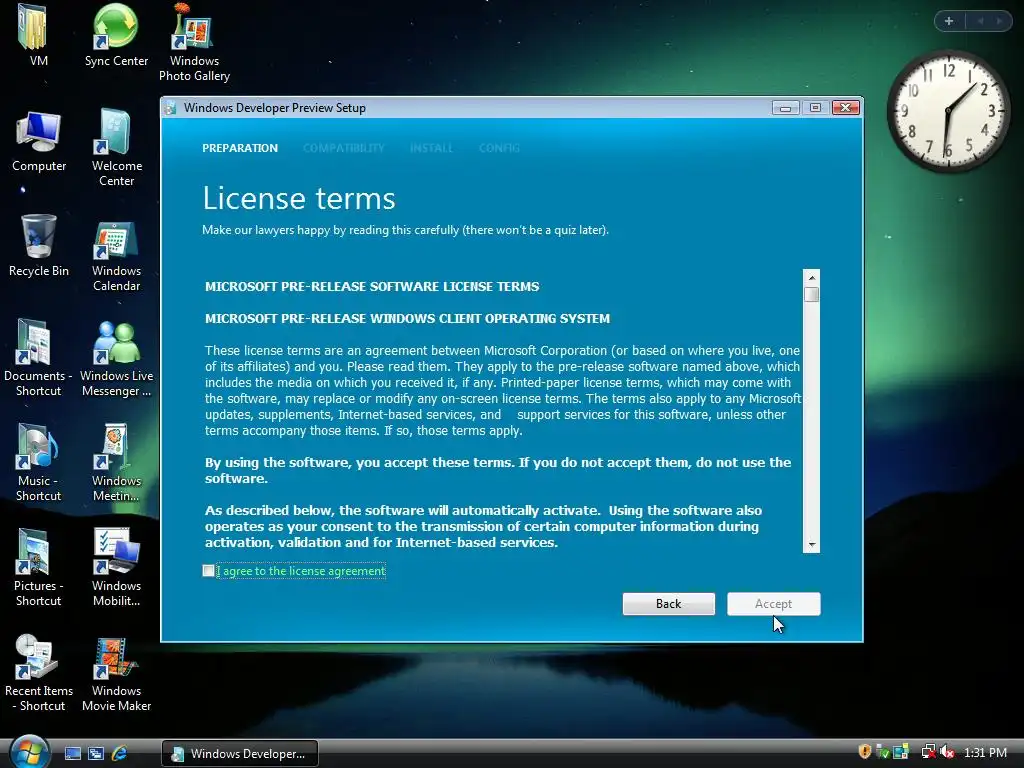
Task: Click the Accept button
Action: click(773, 604)
